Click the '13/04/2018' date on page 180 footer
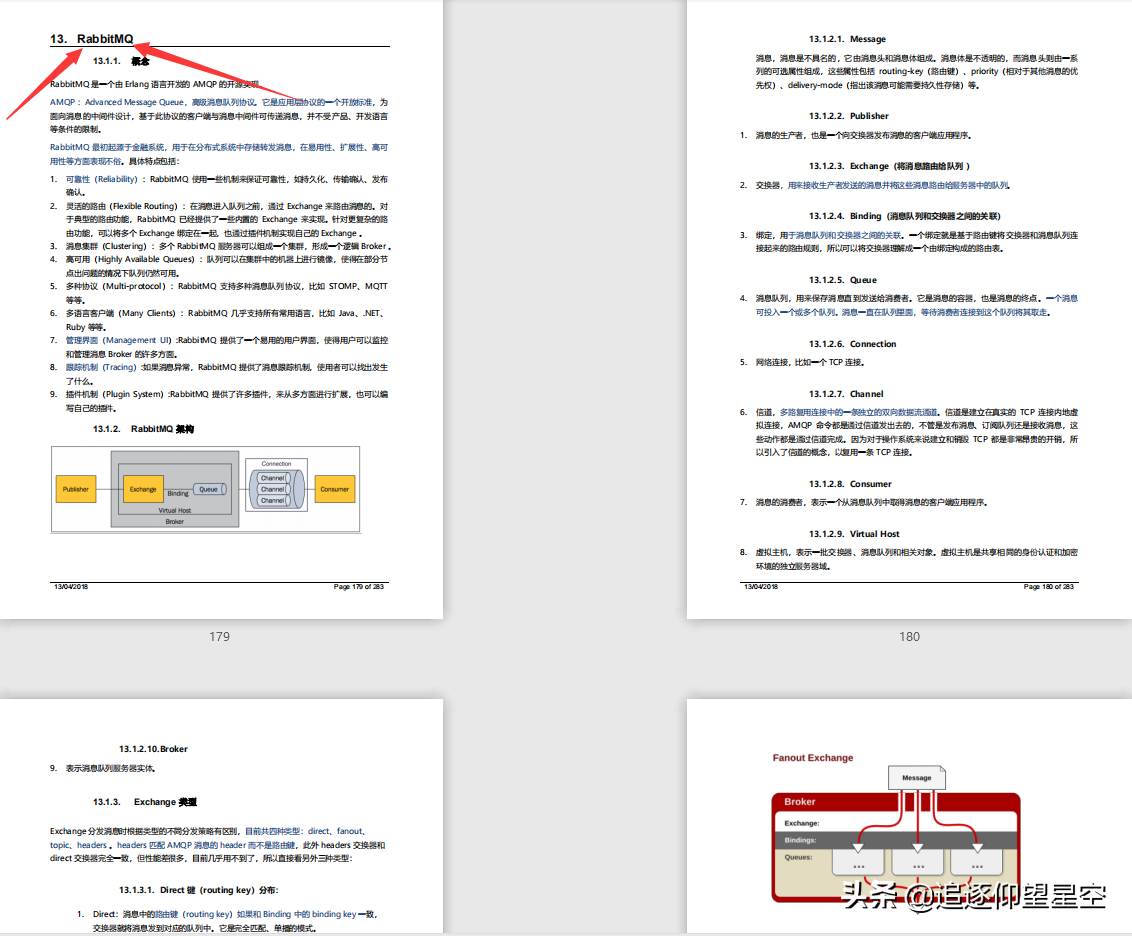Screen dimensions: 1132x936 pos(761,587)
